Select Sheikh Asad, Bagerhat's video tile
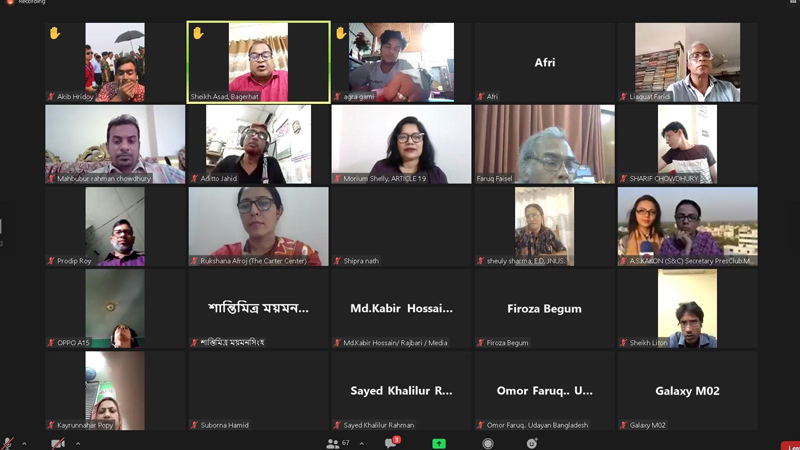This screenshot has width=800, height=450. point(259,62)
